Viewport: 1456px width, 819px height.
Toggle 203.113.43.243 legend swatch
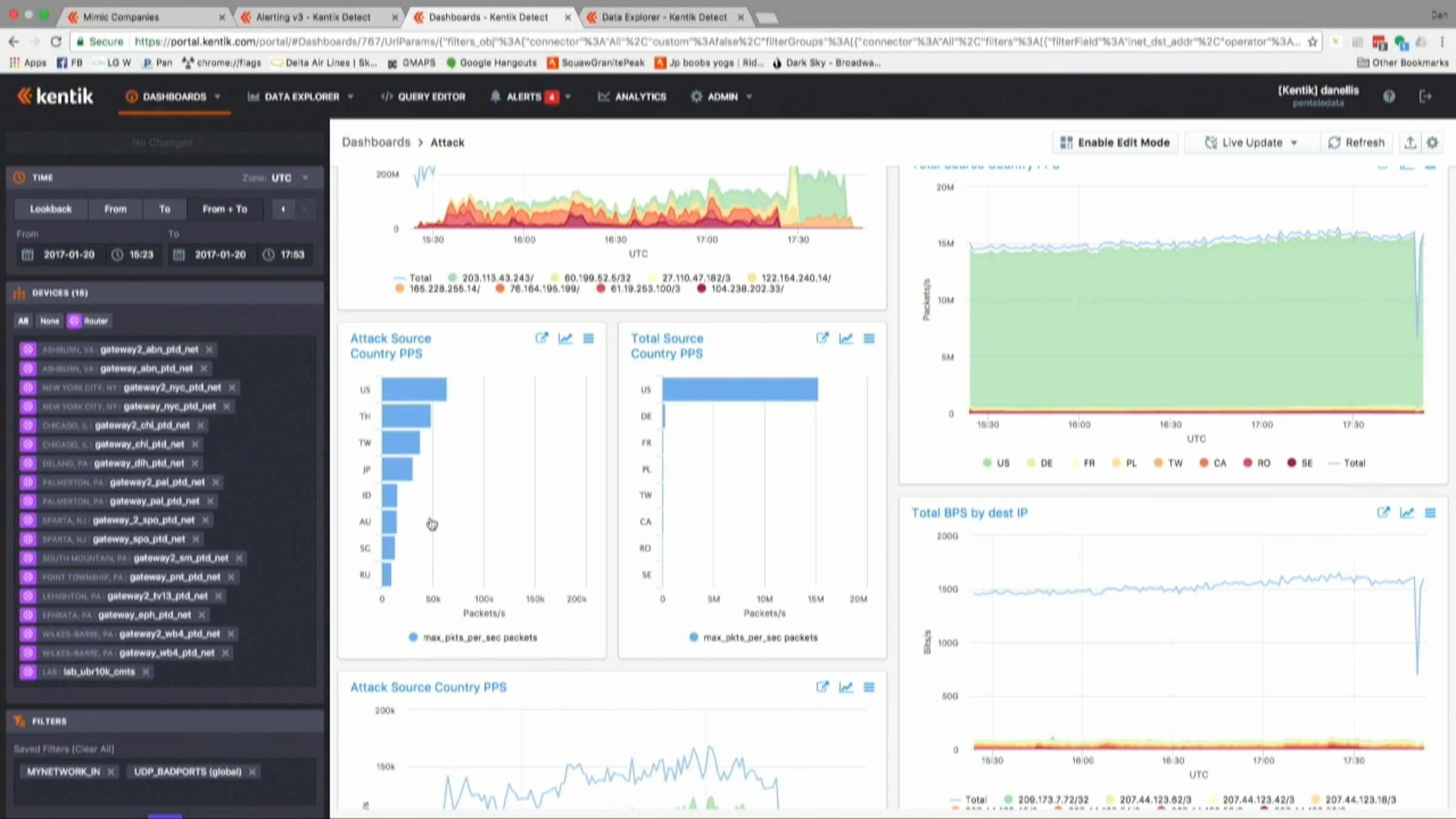452,278
